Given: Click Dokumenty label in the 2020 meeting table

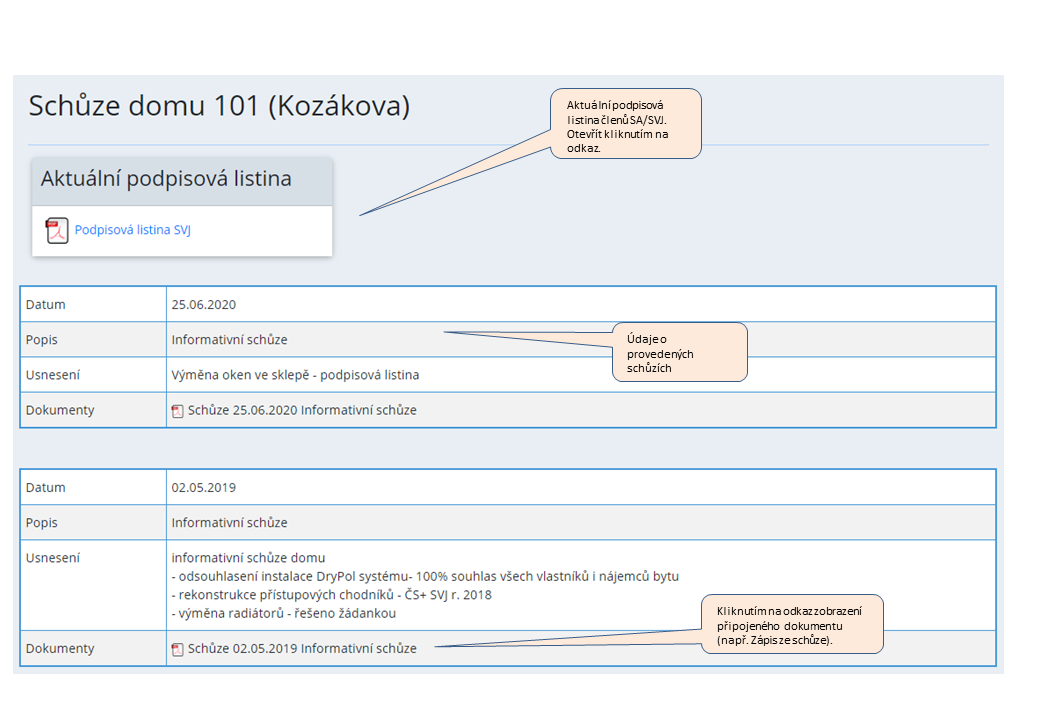Looking at the screenshot, I should [x=60, y=410].
